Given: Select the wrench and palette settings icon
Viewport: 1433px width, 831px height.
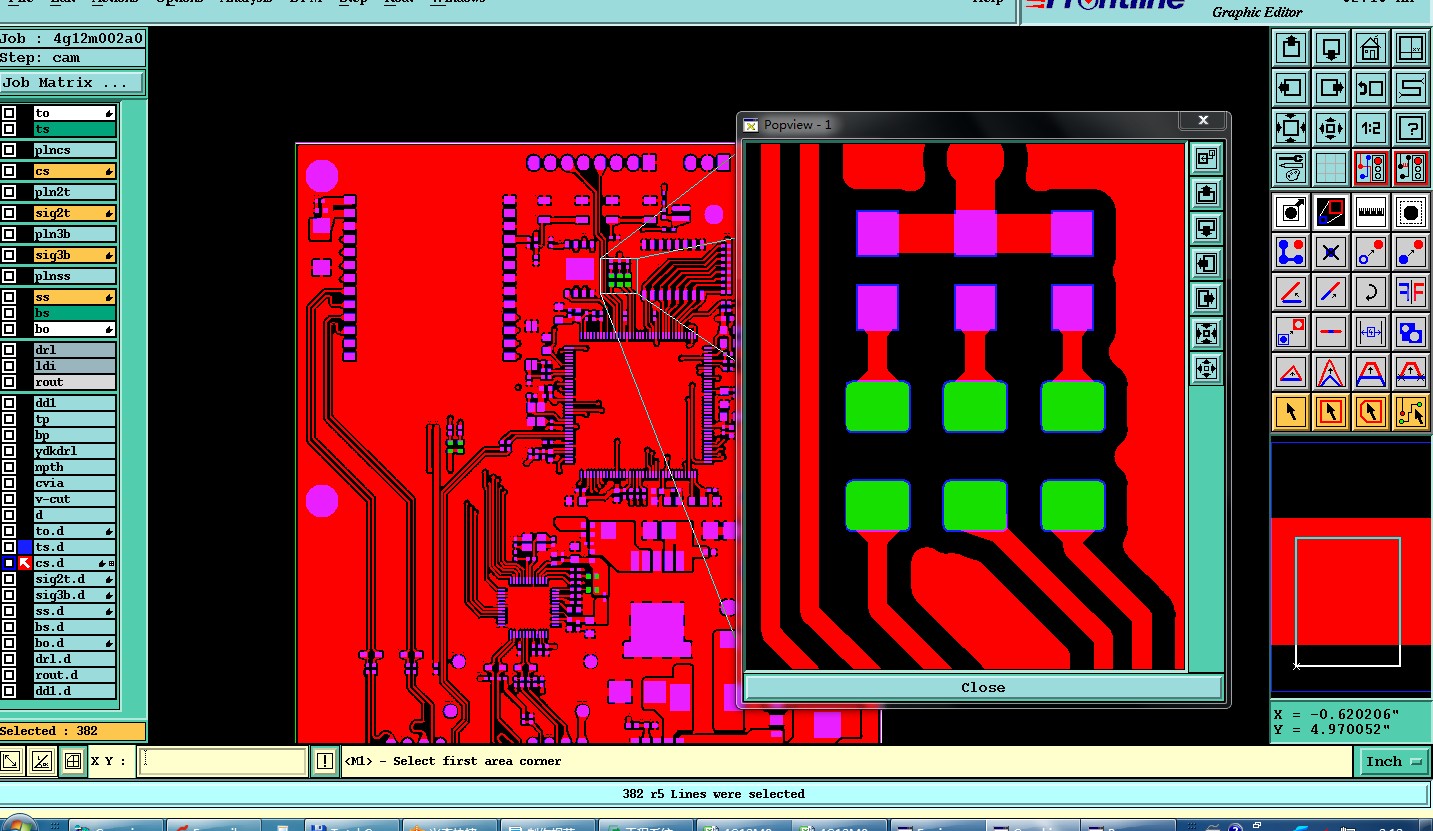Looking at the screenshot, I should 1291,168.
